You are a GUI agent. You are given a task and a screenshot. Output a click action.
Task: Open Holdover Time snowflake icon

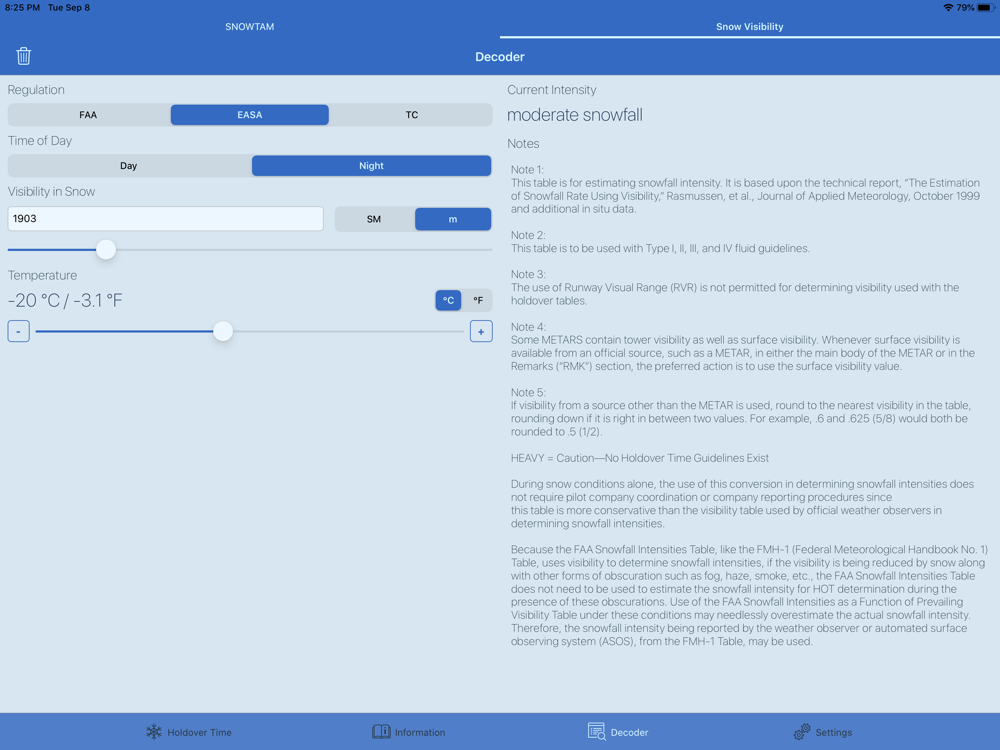[154, 732]
